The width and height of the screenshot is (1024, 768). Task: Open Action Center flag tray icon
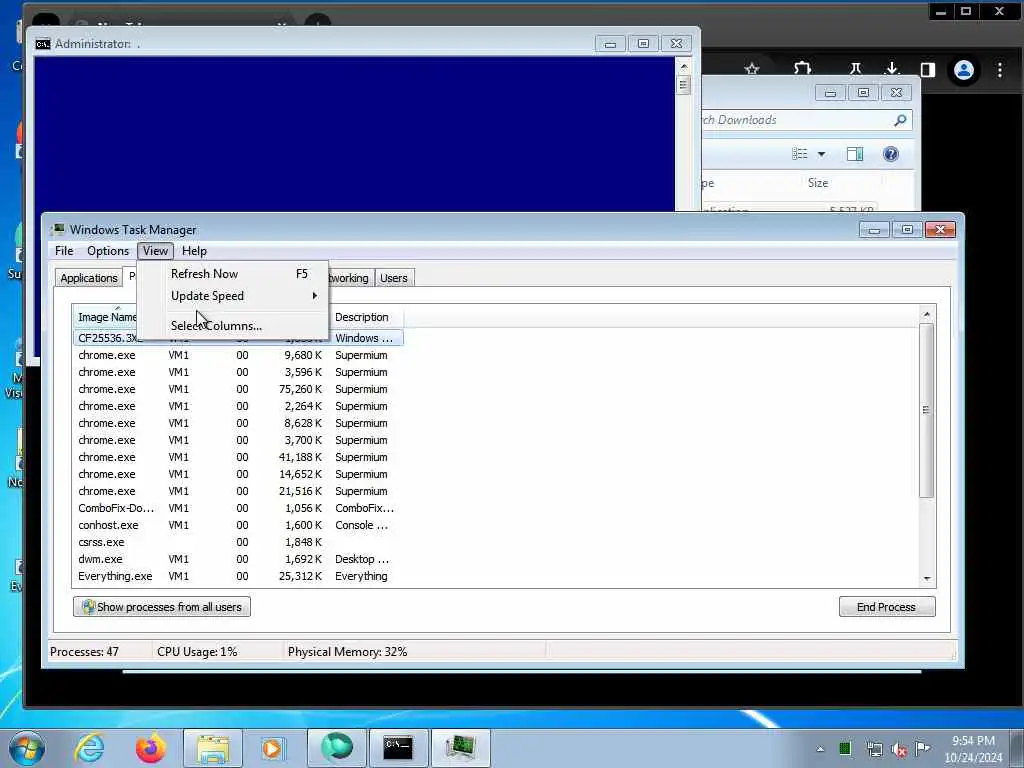[923, 748]
